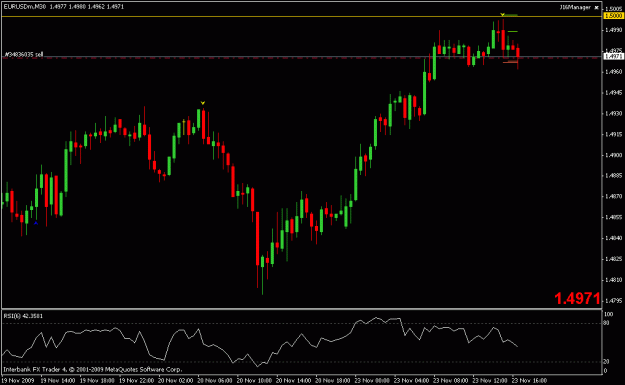Click the 19 Nov 14:00 time label
625x385 pixels.
point(58,381)
